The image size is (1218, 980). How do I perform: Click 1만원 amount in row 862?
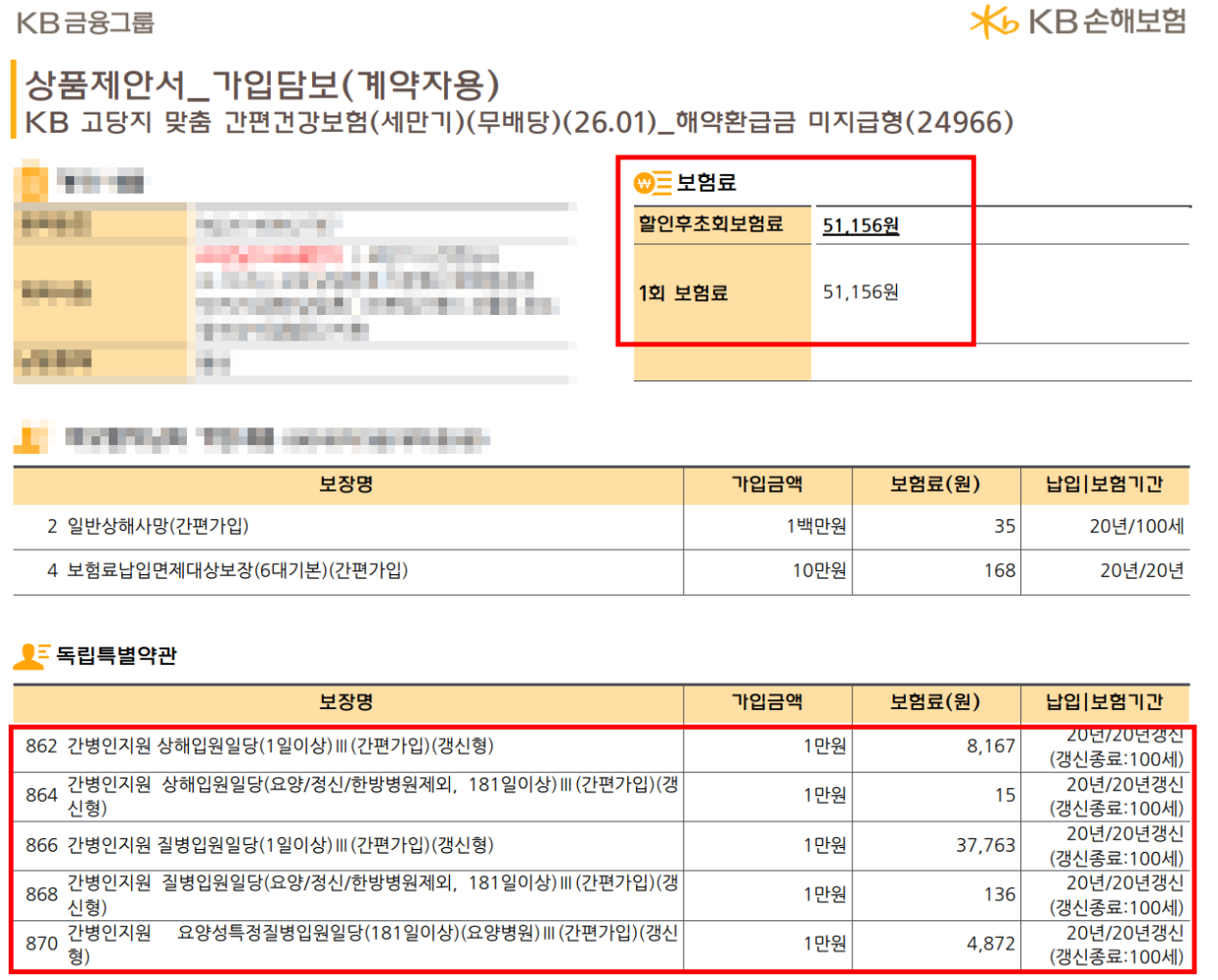tap(824, 746)
